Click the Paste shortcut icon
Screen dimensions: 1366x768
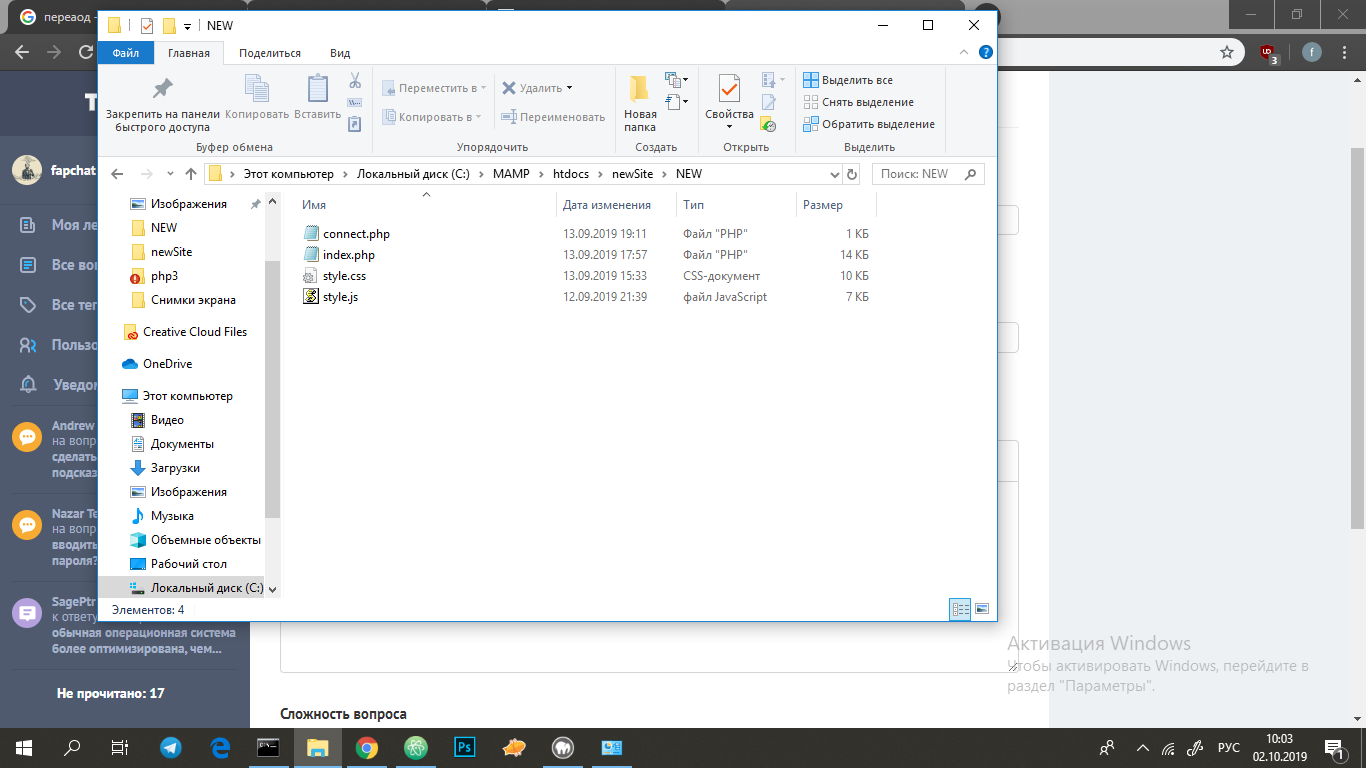coord(355,124)
